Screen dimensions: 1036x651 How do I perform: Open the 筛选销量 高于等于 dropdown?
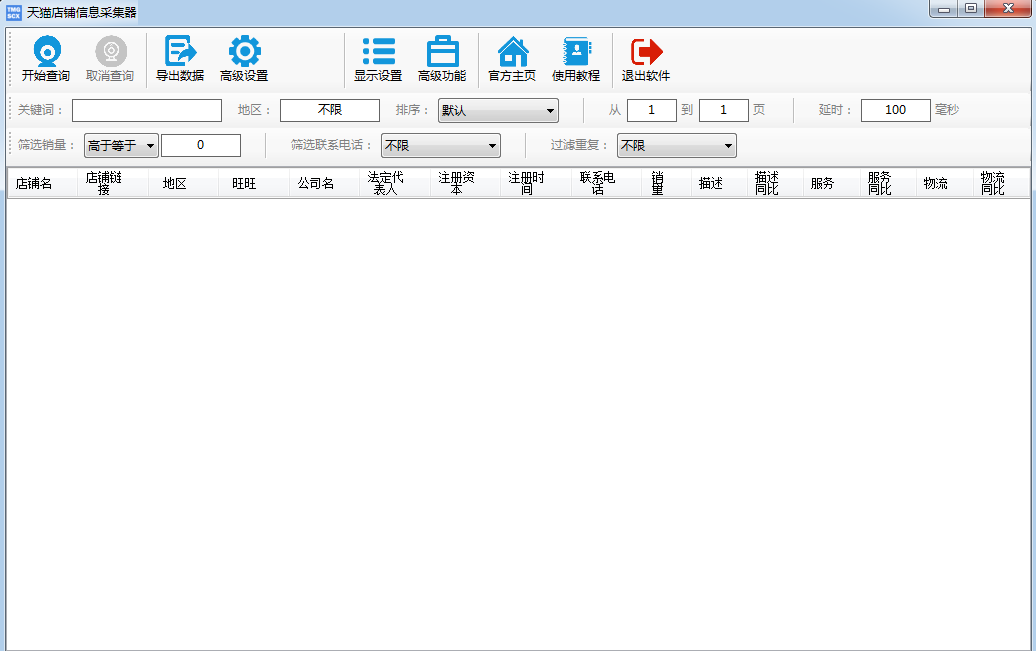(x=121, y=145)
